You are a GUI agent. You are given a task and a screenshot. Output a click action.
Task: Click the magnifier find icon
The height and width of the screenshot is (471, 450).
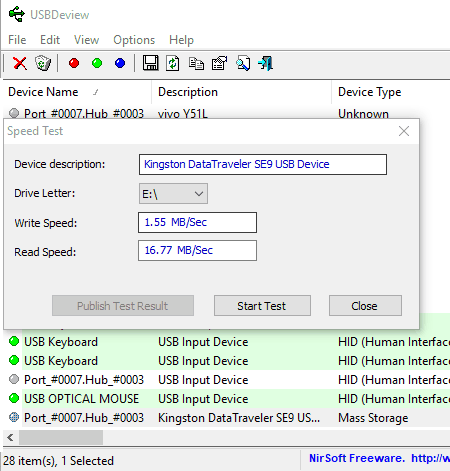(x=243, y=63)
